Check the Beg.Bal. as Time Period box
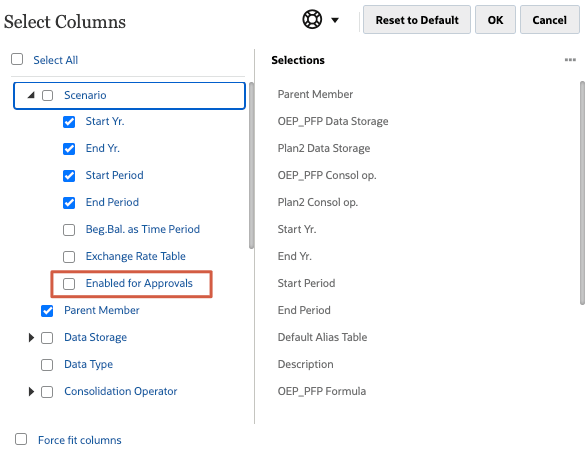587x453 pixels. pos(69,230)
